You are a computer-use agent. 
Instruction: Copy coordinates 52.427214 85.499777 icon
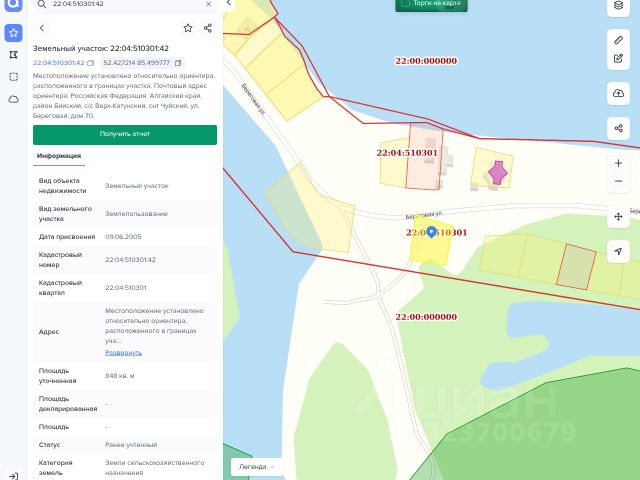pos(178,63)
